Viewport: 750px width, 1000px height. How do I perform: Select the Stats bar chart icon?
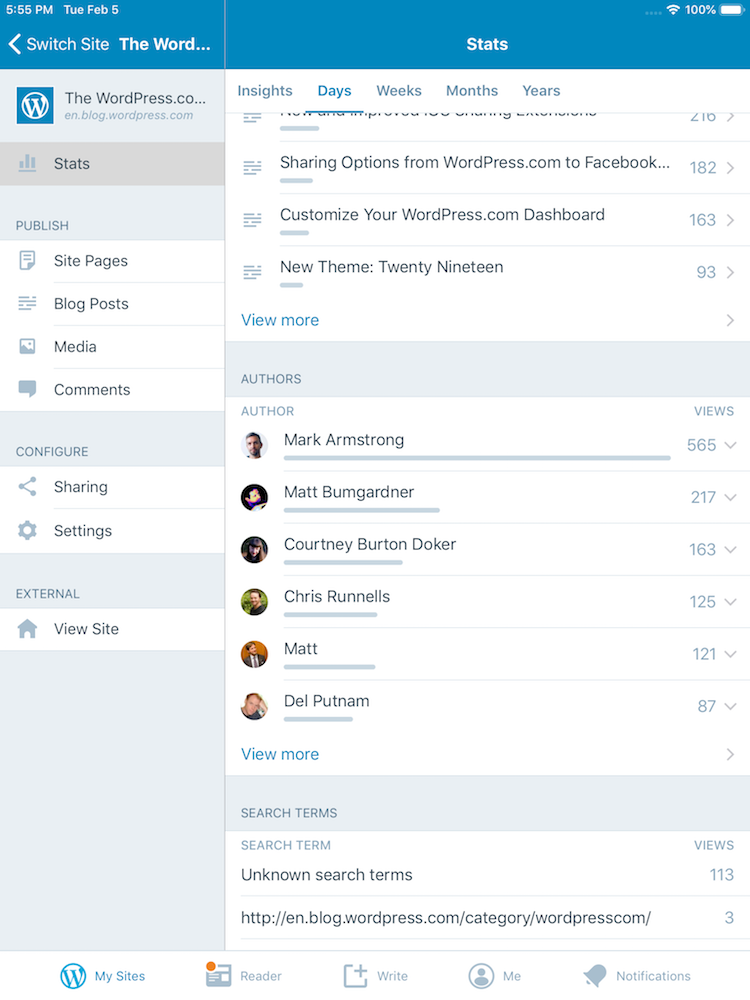click(27, 163)
